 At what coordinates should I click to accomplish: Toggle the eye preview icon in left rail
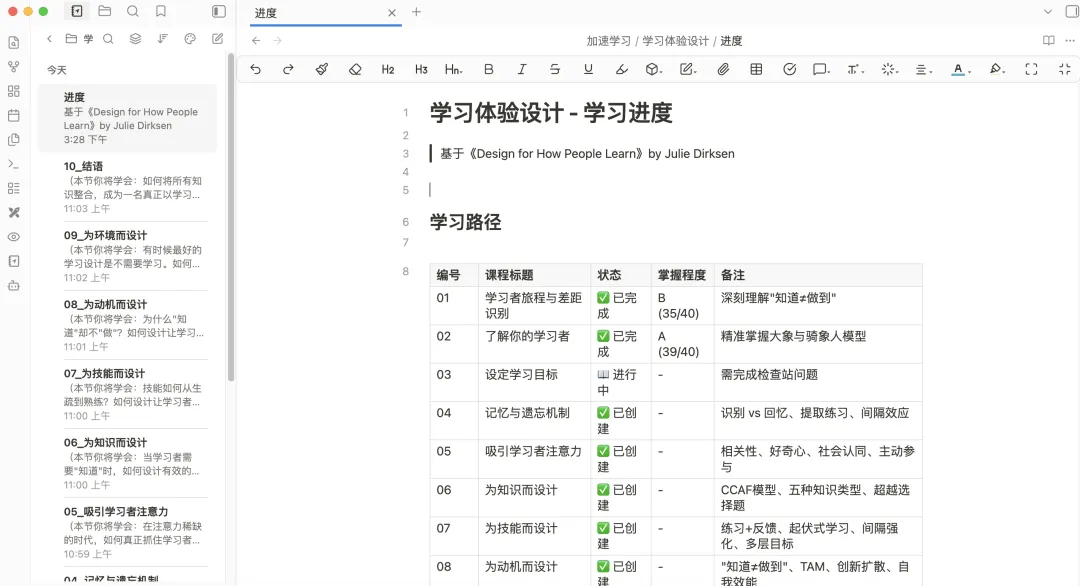(x=14, y=237)
